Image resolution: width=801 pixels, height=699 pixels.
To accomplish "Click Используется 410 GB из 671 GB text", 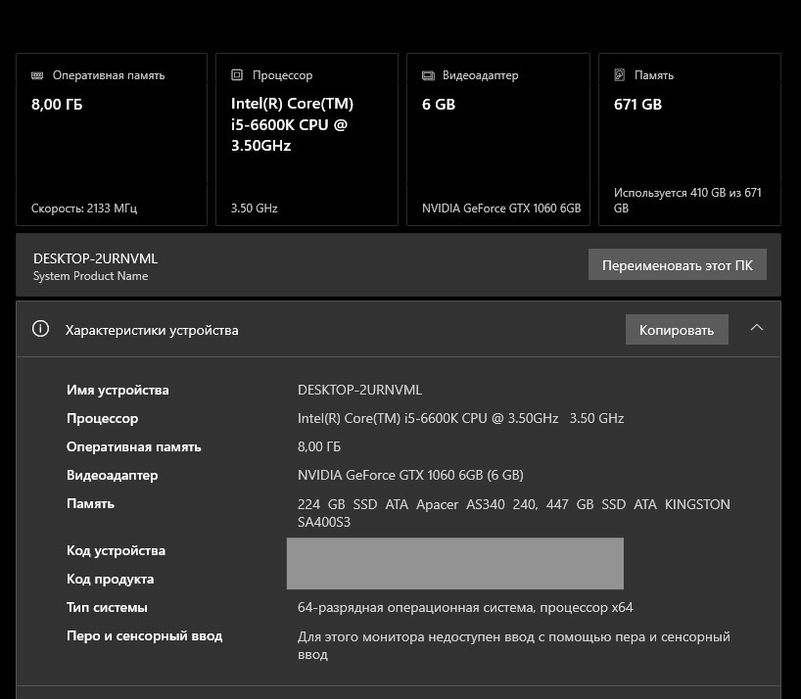I will pyautogui.click(x=688, y=200).
